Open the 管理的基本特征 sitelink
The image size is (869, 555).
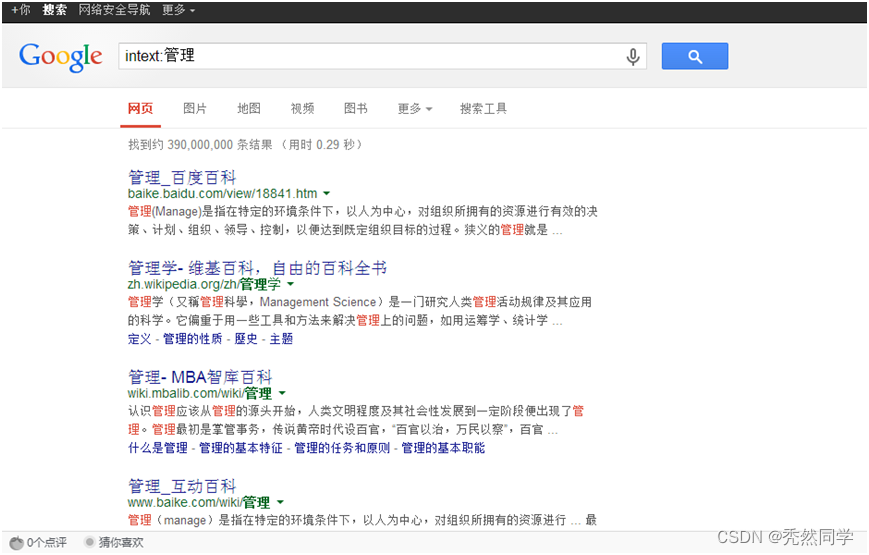(x=241, y=447)
